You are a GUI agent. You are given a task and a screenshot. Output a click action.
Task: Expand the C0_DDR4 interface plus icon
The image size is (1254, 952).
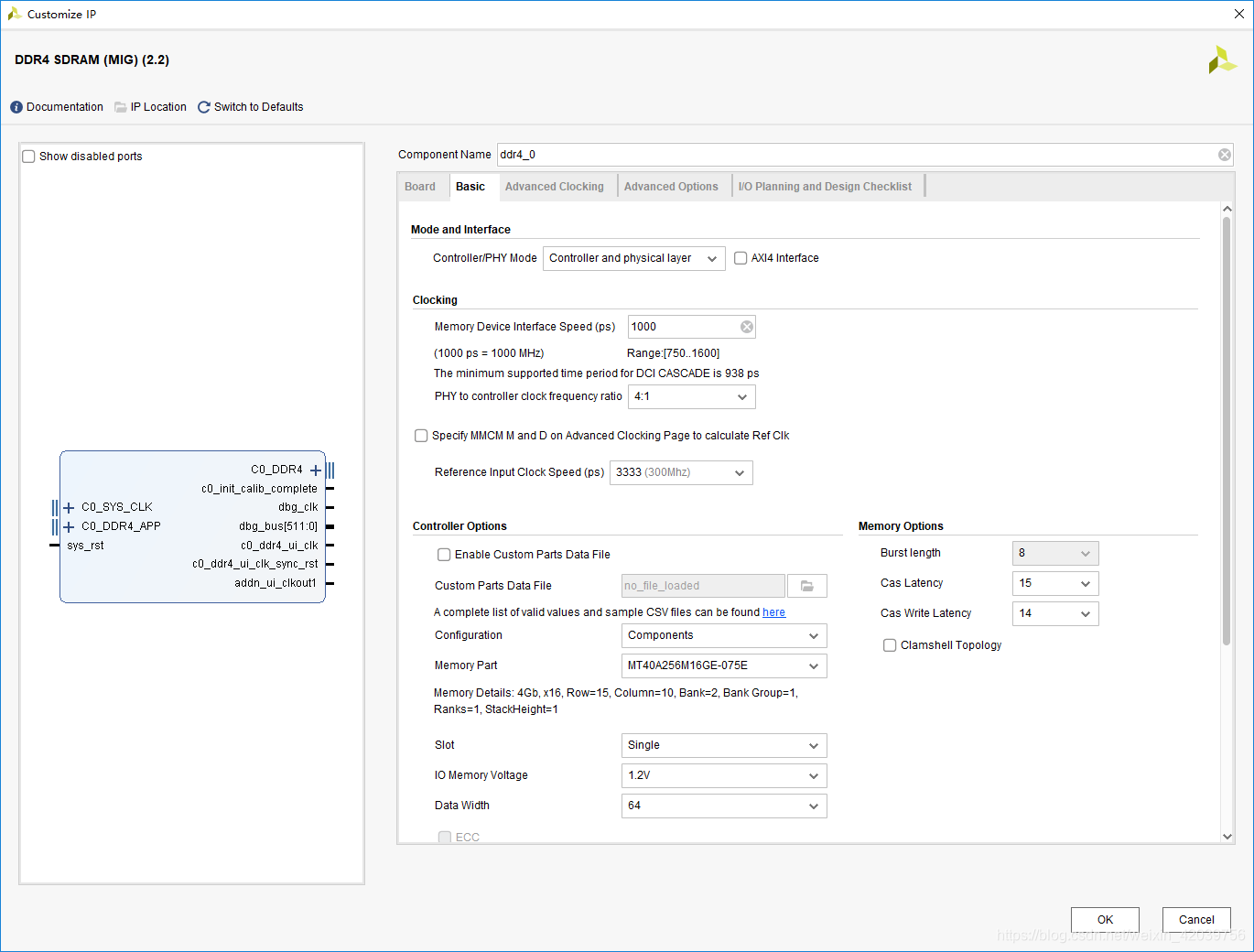(316, 471)
